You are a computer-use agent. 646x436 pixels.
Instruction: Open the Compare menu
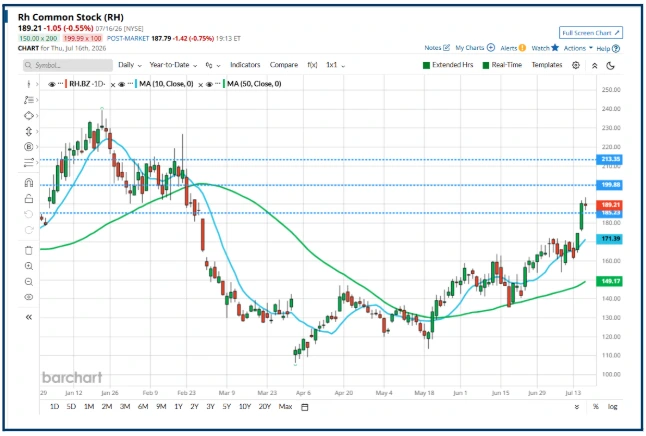pos(283,65)
